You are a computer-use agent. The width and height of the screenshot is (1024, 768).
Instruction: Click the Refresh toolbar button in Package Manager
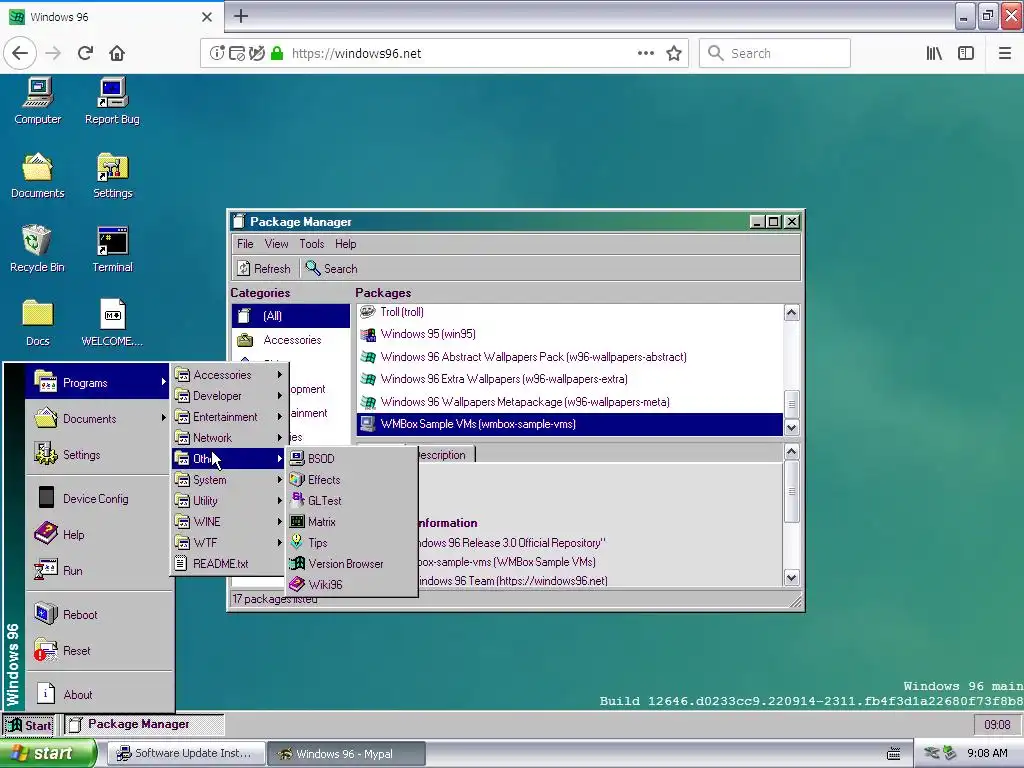click(x=264, y=268)
